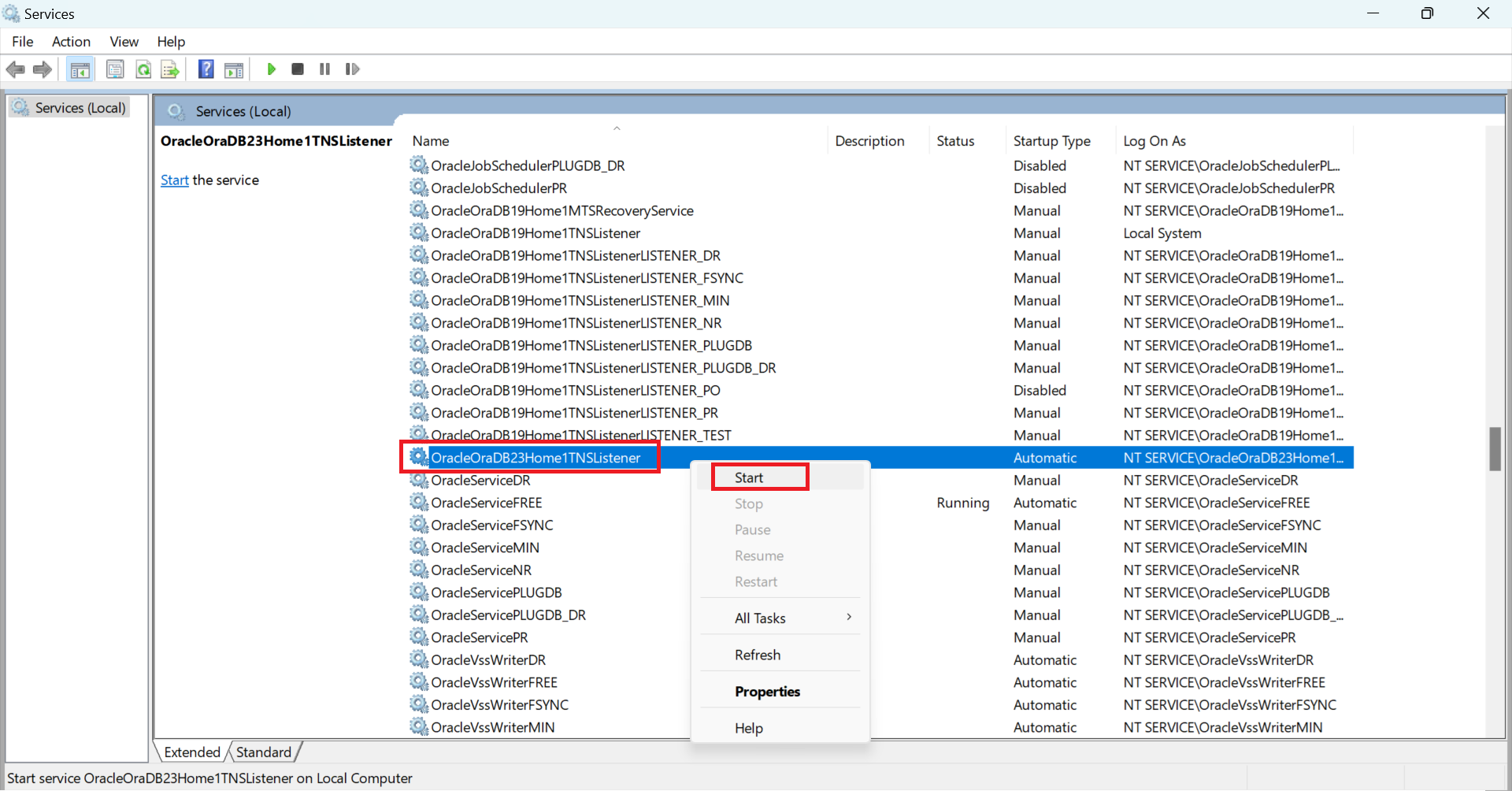Click the Running status of OracleServiceFREE
The height and width of the screenshot is (791, 1512).
[962, 503]
